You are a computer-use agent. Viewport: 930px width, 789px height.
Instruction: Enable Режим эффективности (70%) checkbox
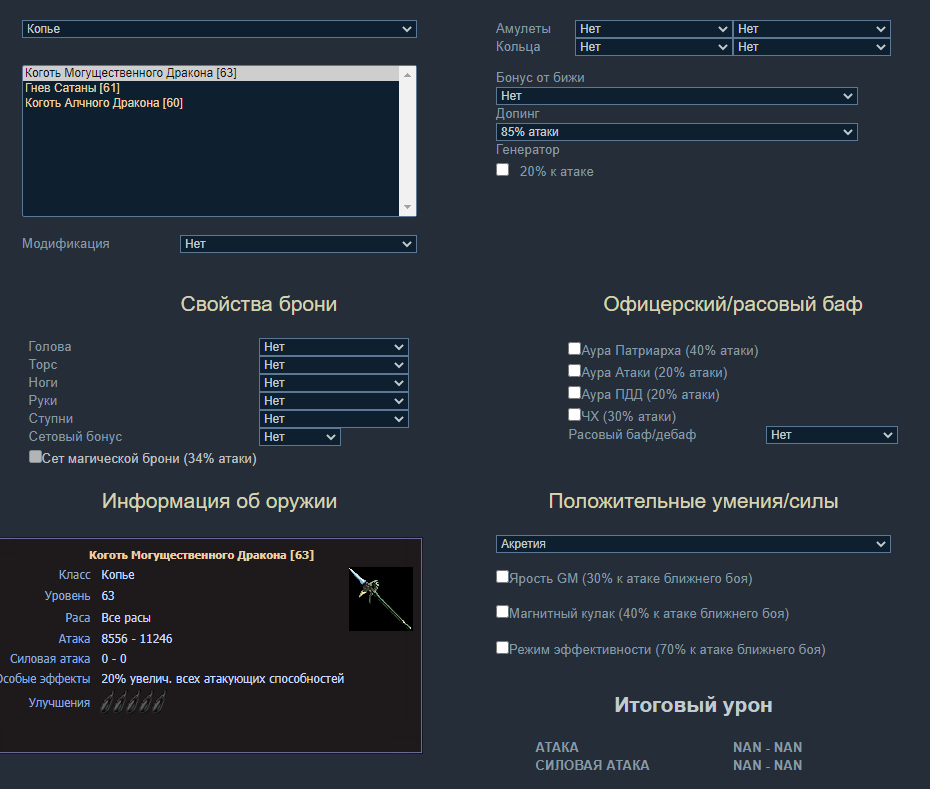point(502,648)
